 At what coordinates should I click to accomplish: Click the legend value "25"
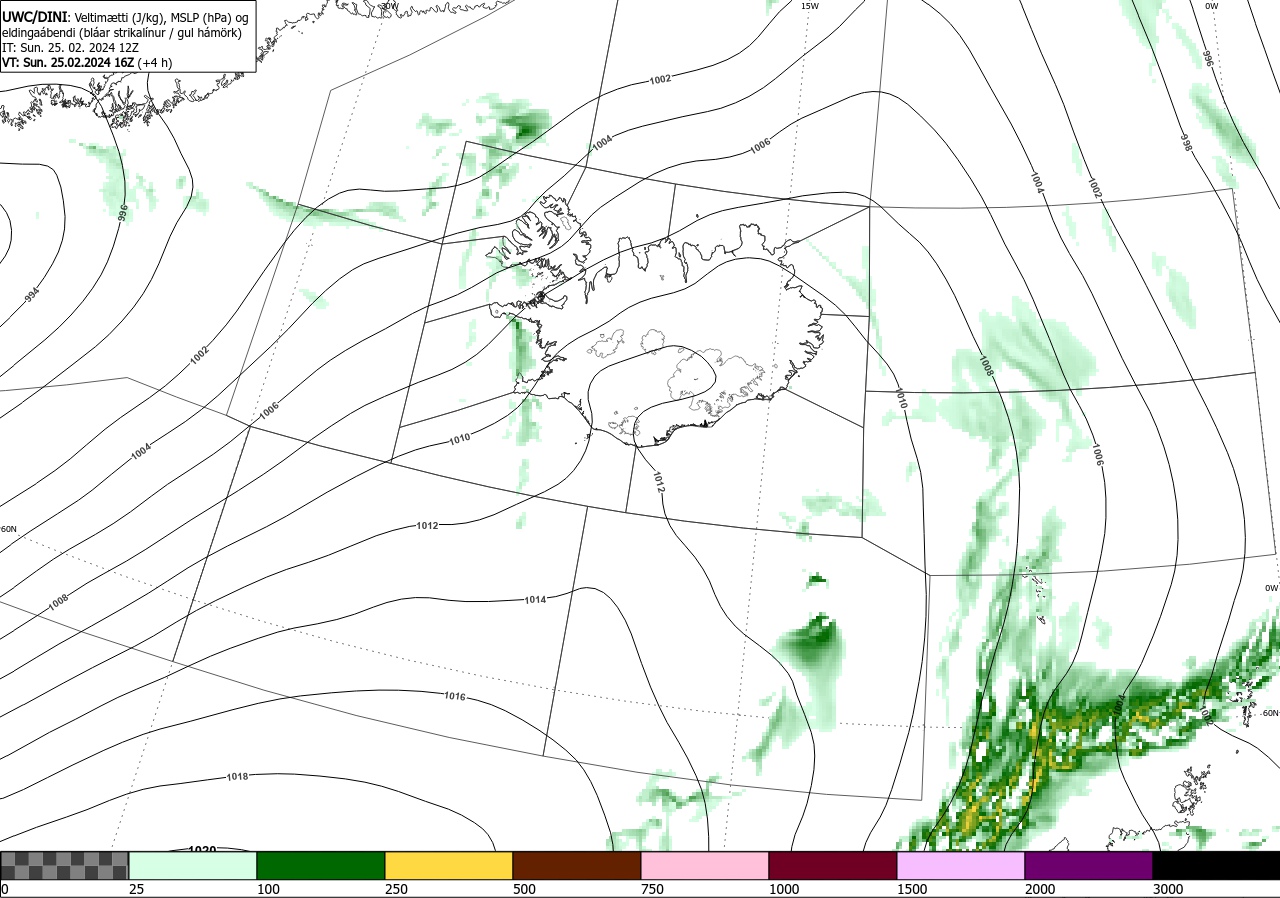(x=137, y=889)
